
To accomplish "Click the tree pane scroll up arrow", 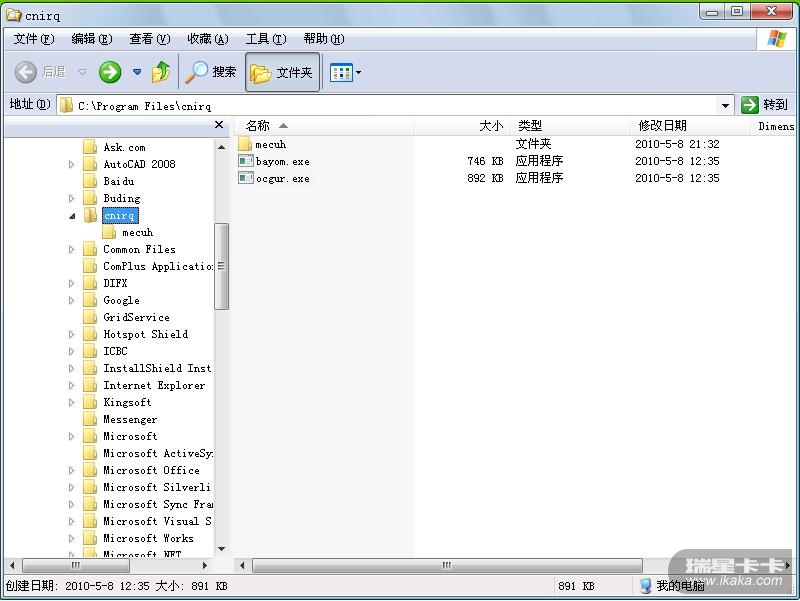I will click(221, 147).
